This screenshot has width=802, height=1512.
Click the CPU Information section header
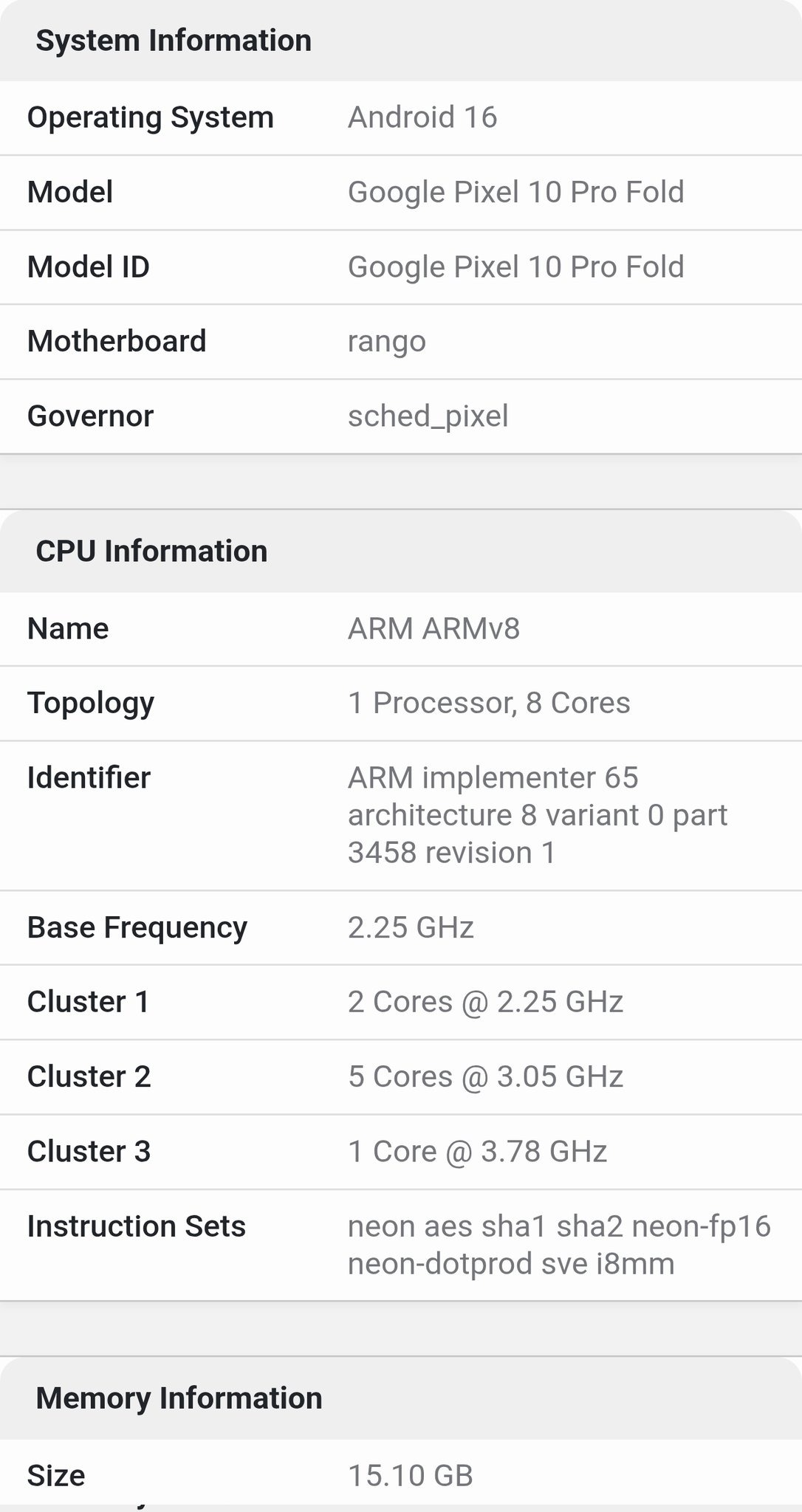151,551
